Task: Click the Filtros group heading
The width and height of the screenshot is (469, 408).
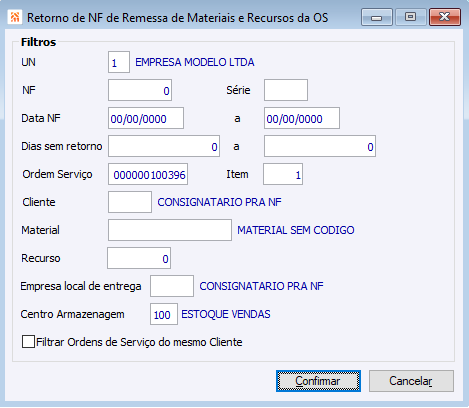Action: (38, 42)
